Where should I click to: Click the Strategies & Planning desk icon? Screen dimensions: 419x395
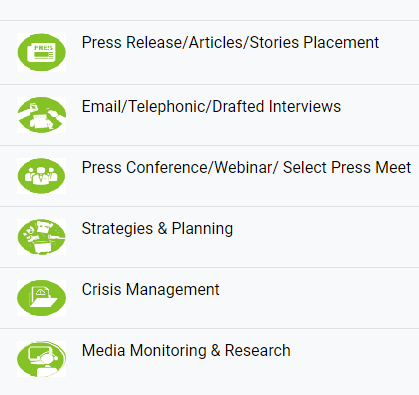click(41, 237)
